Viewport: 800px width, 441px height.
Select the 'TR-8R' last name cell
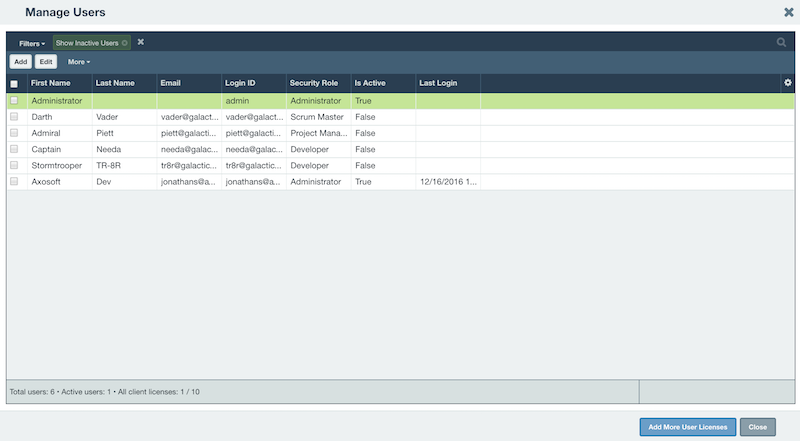124,165
